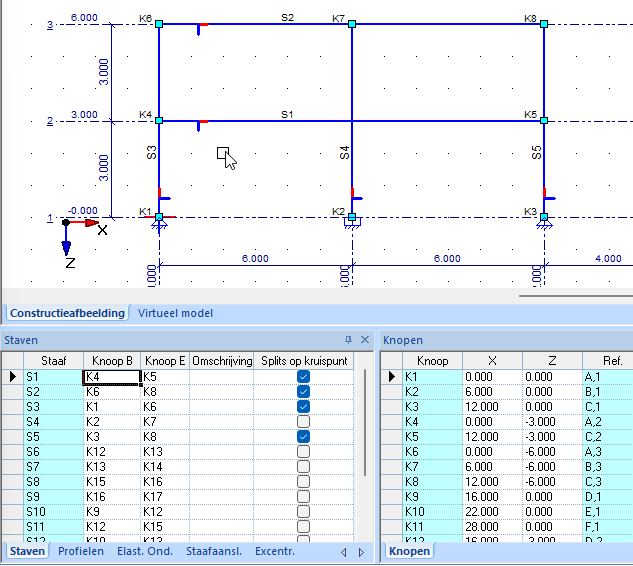This screenshot has width=633, height=566.
Task: Pin the Staven panel
Action: [x=348, y=340]
